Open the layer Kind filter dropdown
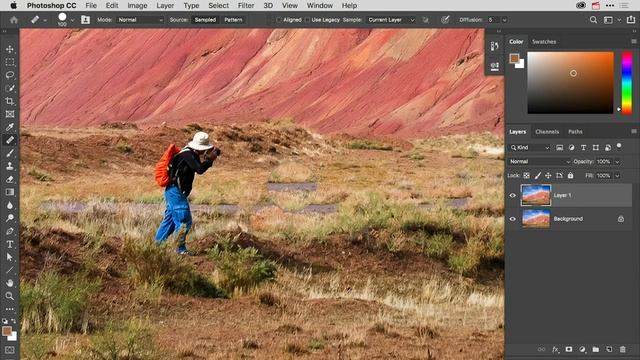640x360 pixels. click(529, 147)
